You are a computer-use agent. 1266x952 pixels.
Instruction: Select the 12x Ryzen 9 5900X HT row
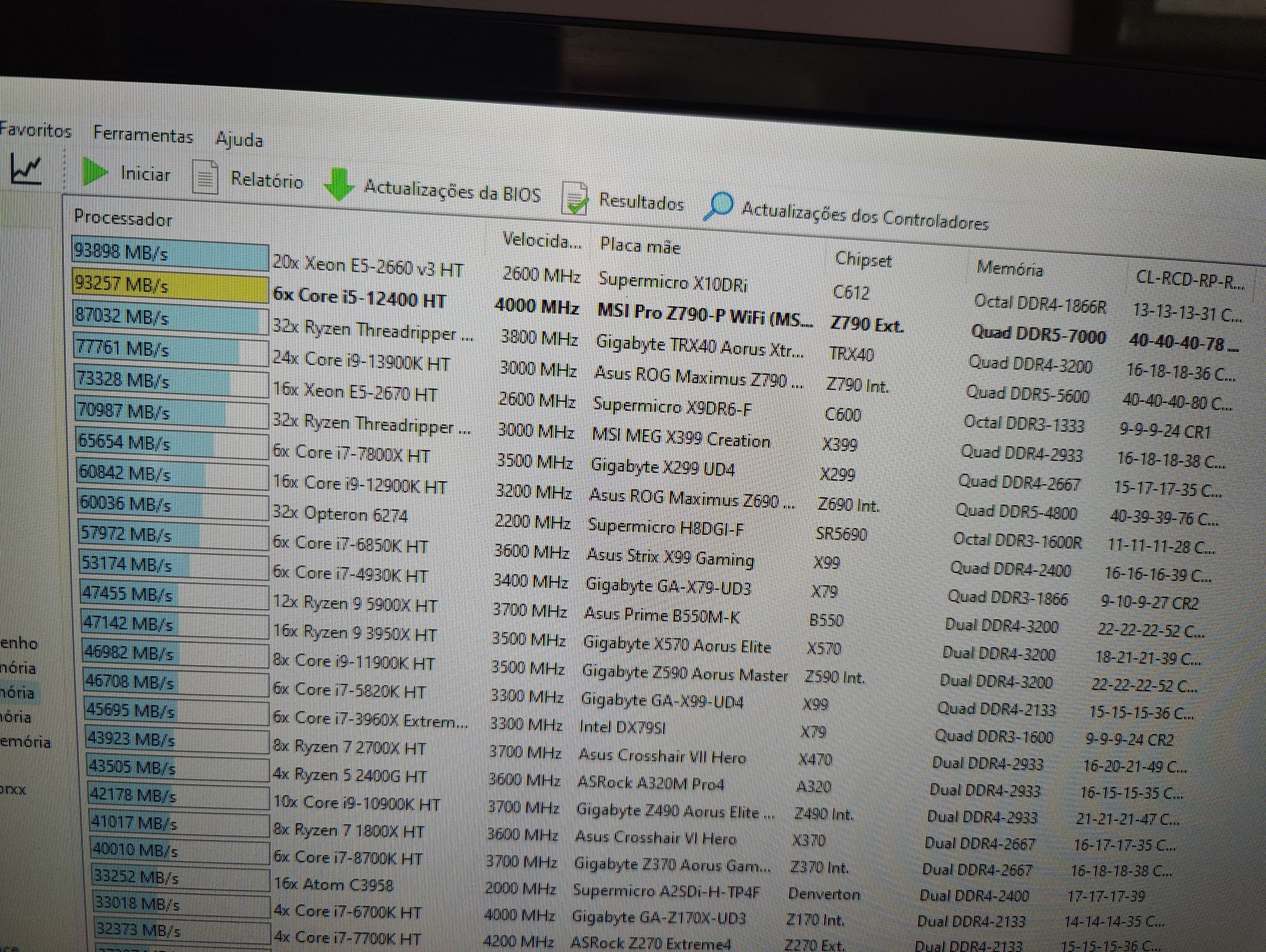[355, 604]
